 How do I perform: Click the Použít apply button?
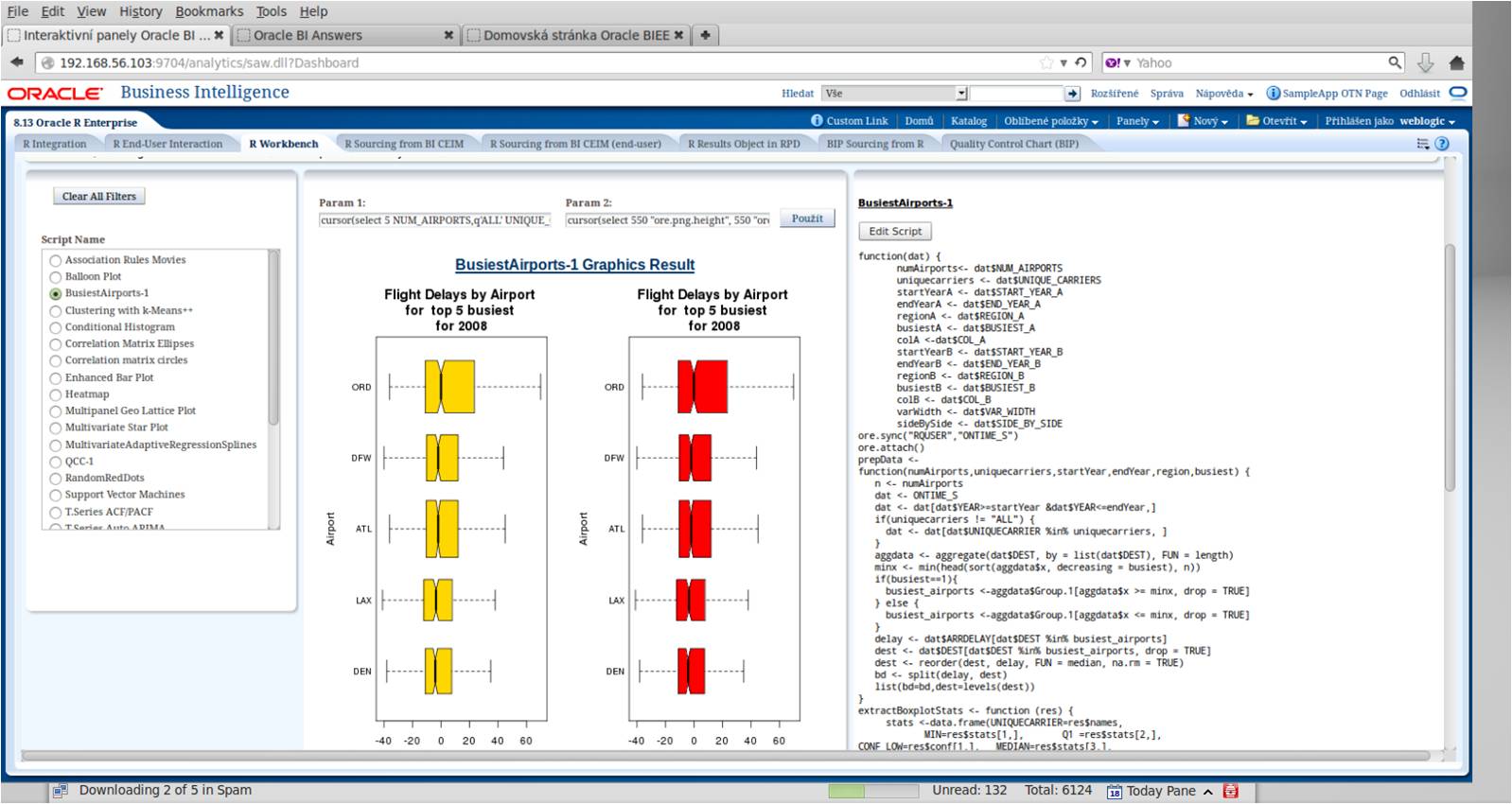808,218
